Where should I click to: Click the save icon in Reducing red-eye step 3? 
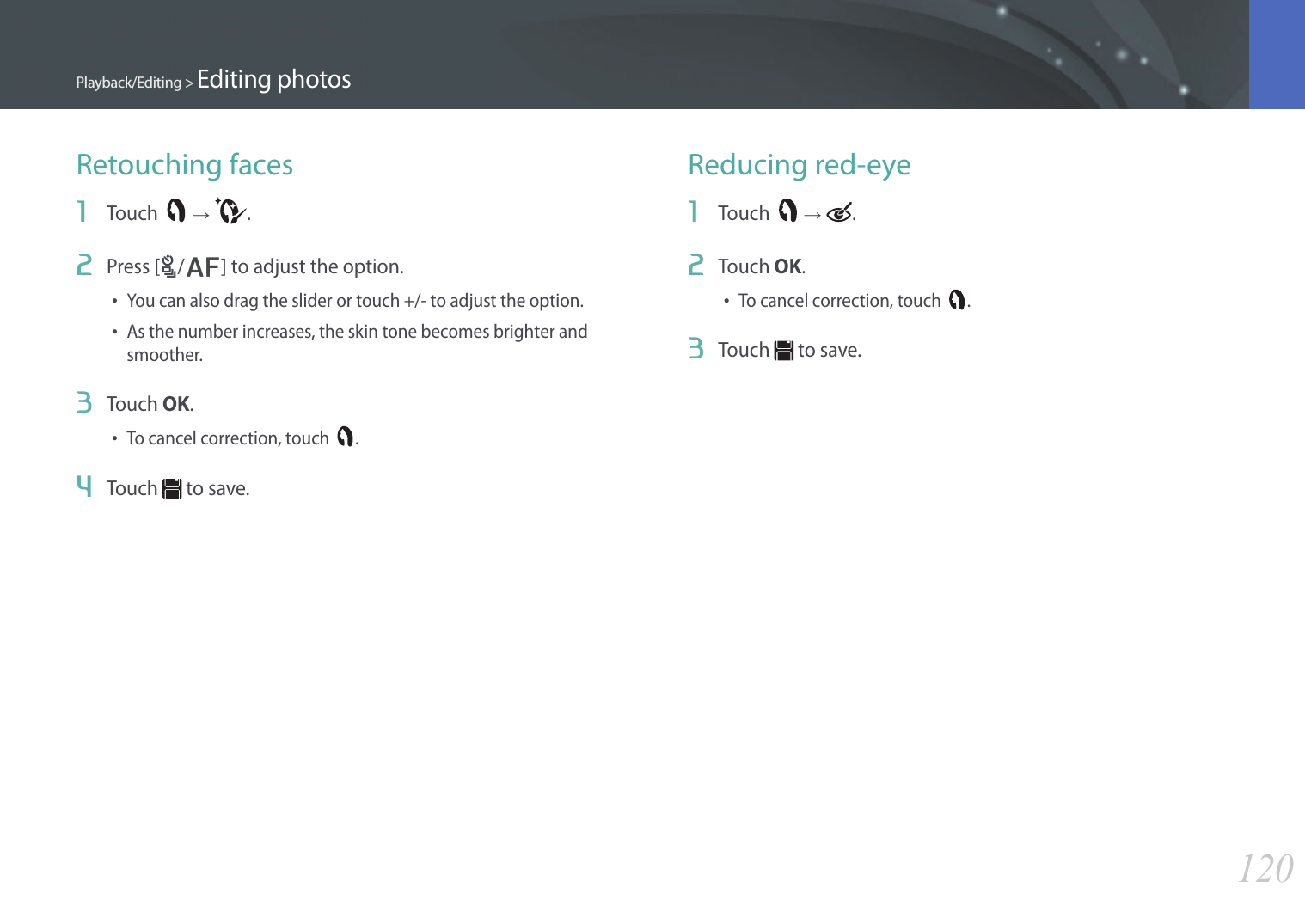(x=784, y=351)
